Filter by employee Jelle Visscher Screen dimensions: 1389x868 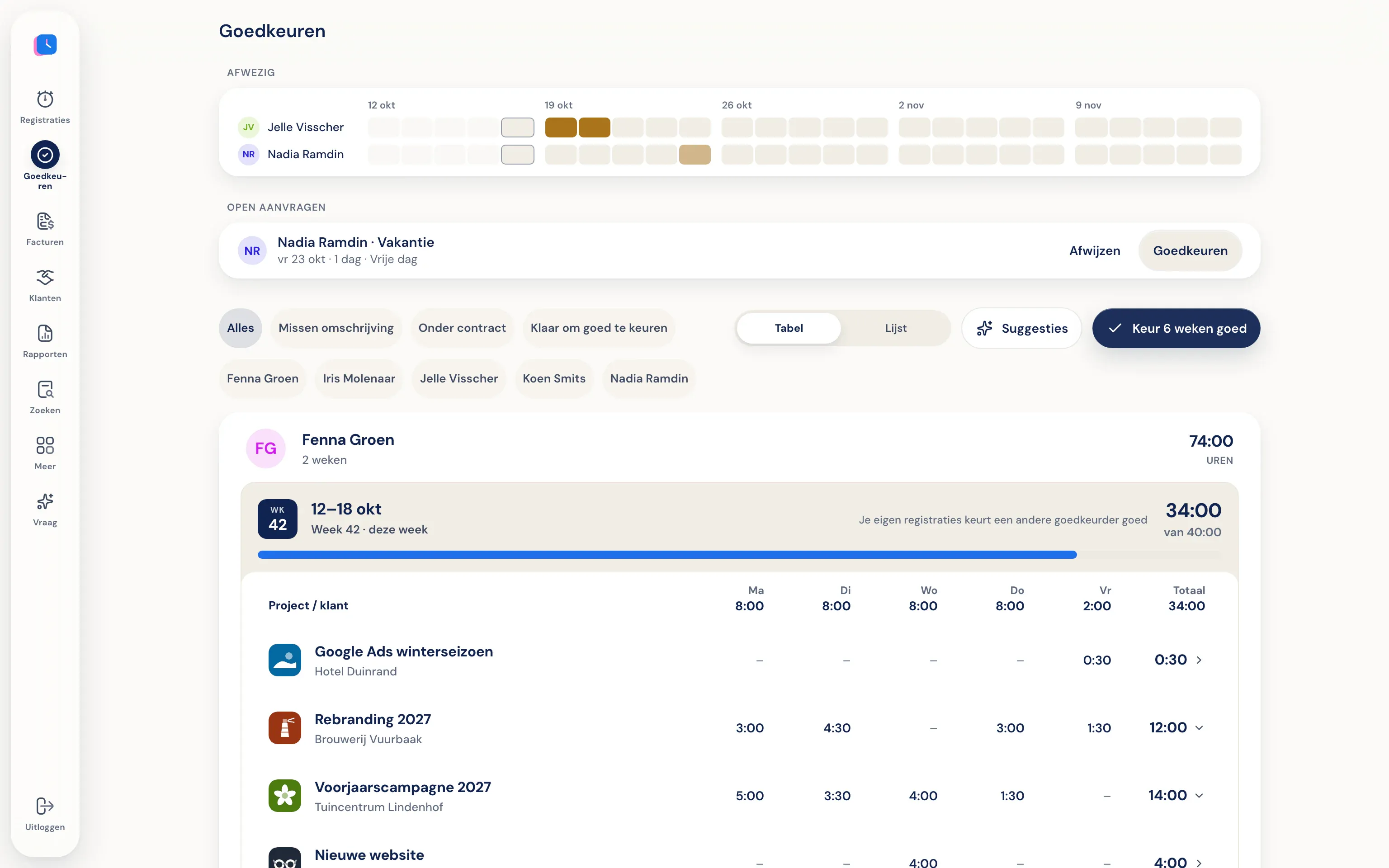pos(458,379)
